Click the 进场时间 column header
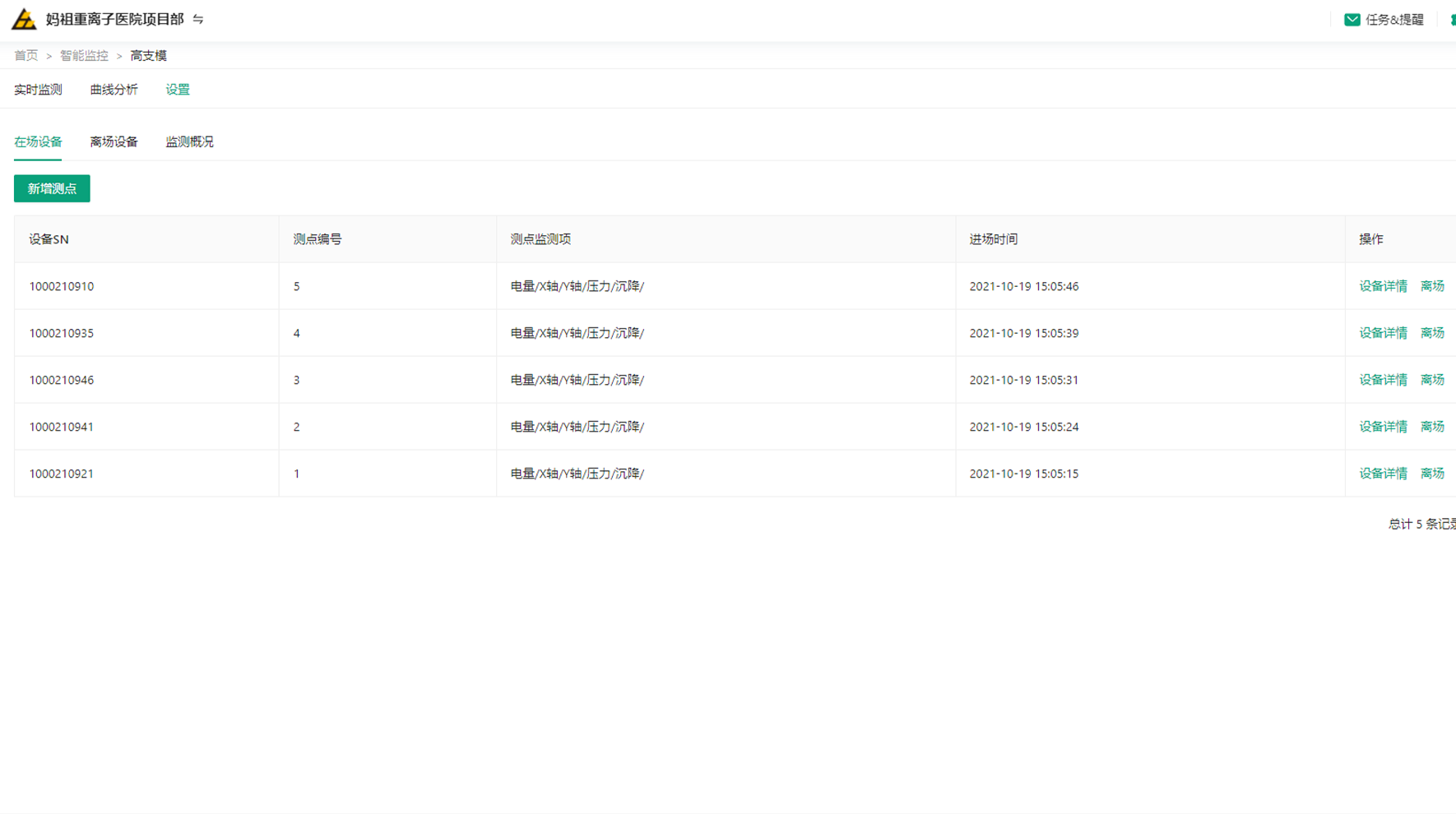The width and height of the screenshot is (1456, 814). click(x=993, y=239)
